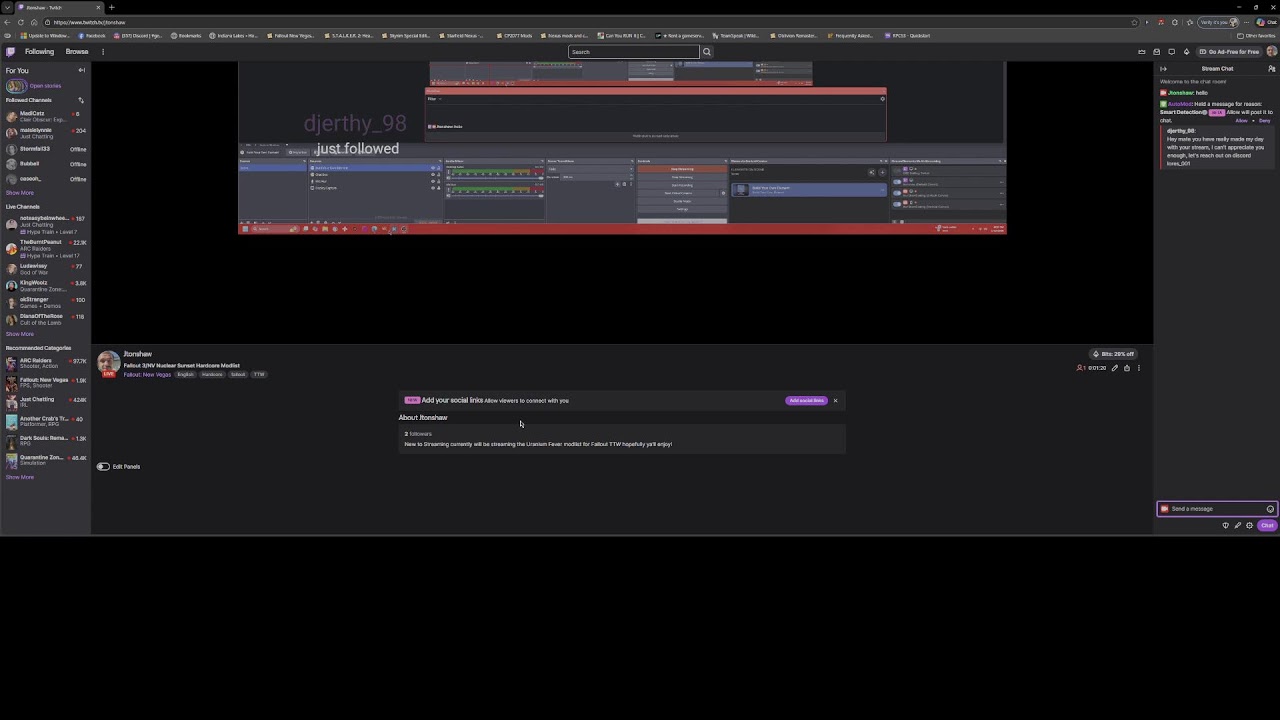Open the Facebook bookmark
The width and height of the screenshot is (1280, 720).
[92, 36]
